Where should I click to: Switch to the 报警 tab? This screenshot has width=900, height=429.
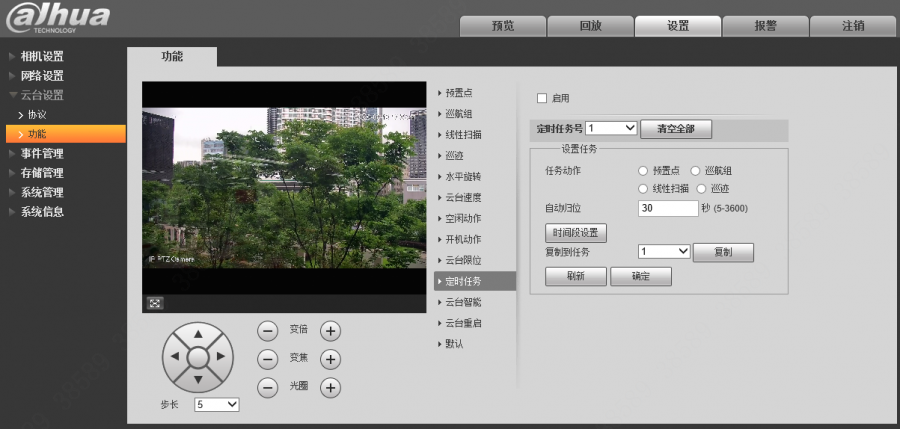pyautogui.click(x=766, y=26)
